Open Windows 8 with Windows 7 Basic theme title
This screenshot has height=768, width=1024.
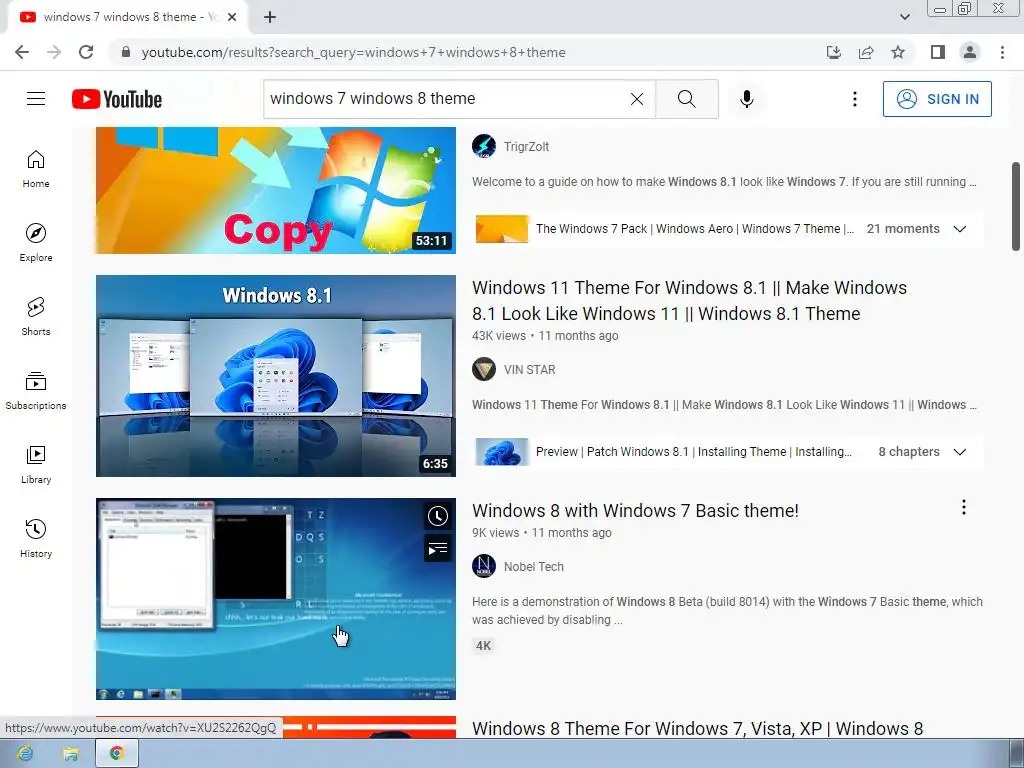(635, 510)
